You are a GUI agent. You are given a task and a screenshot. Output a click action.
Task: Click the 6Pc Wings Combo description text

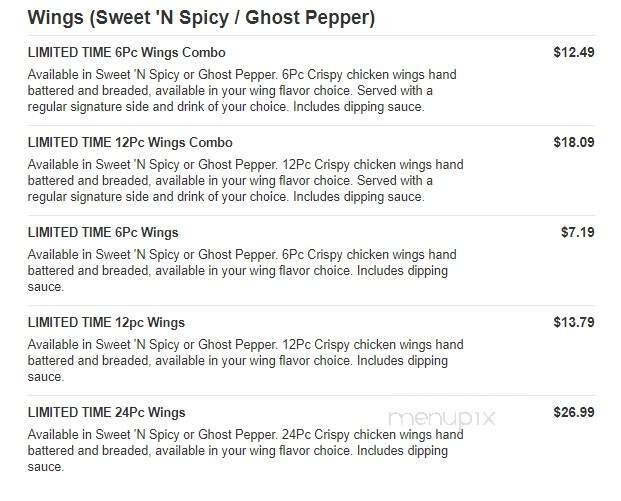pos(245,91)
